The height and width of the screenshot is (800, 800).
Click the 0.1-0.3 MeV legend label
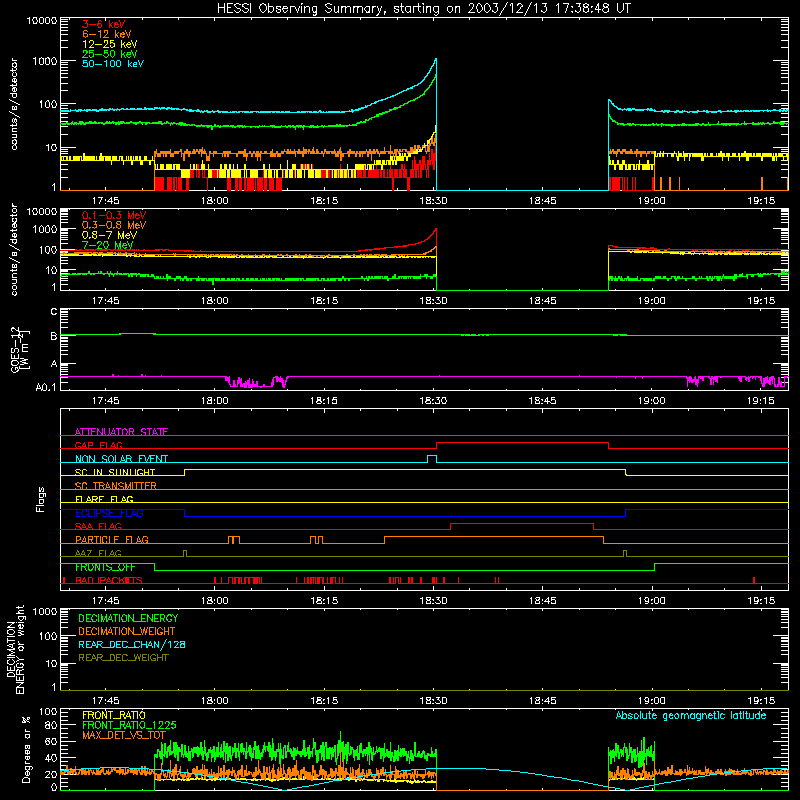[x=114, y=215]
